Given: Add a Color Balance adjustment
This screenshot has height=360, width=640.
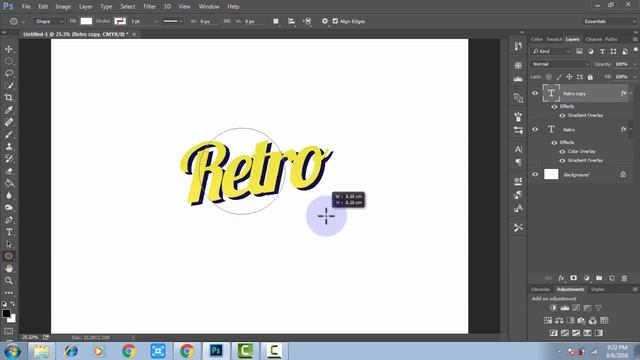Looking at the screenshot, I should coord(559,320).
